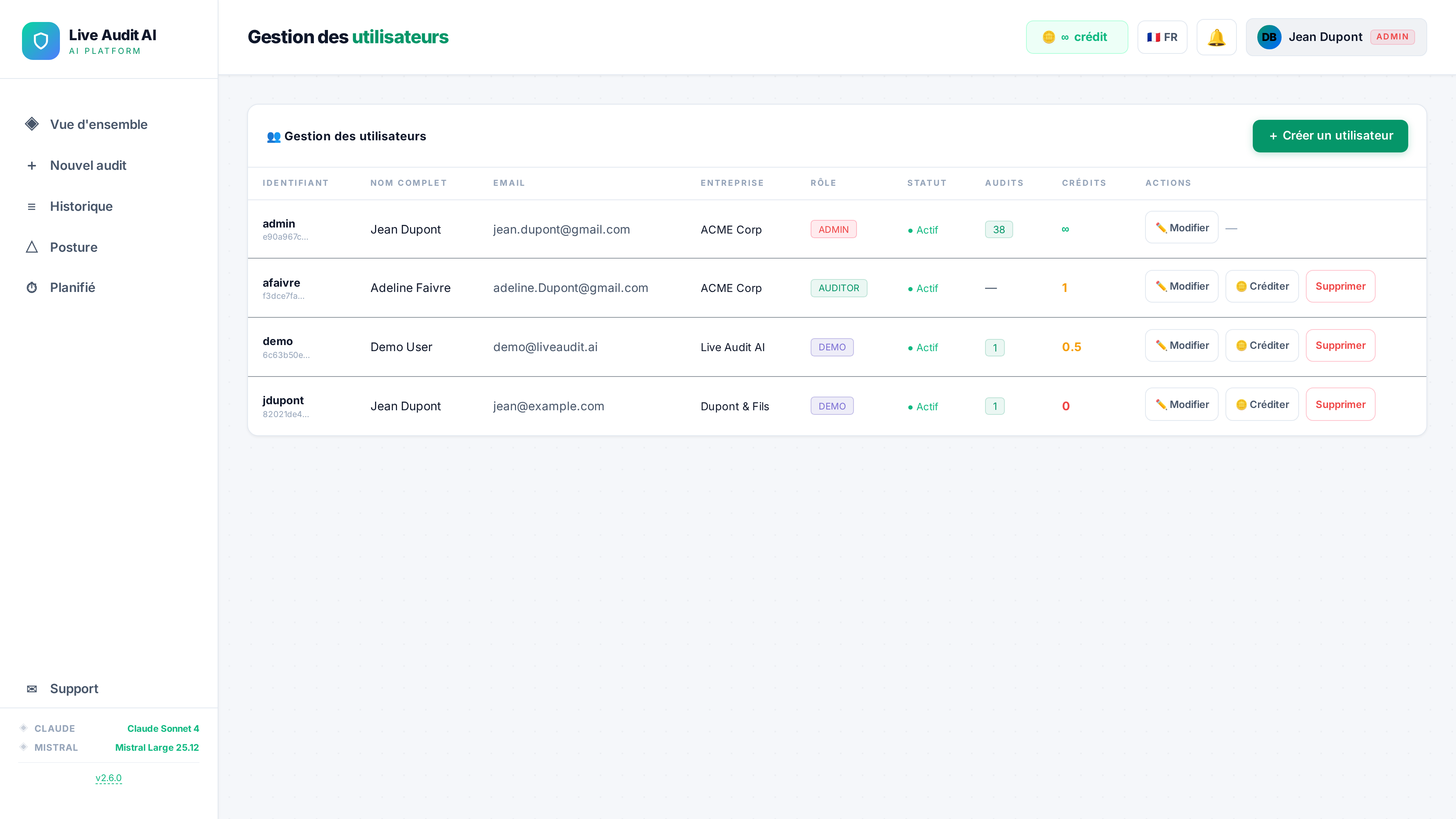Image resolution: width=1456 pixels, height=819 pixels.
Task: Open the Historique page
Action: [x=81, y=206]
